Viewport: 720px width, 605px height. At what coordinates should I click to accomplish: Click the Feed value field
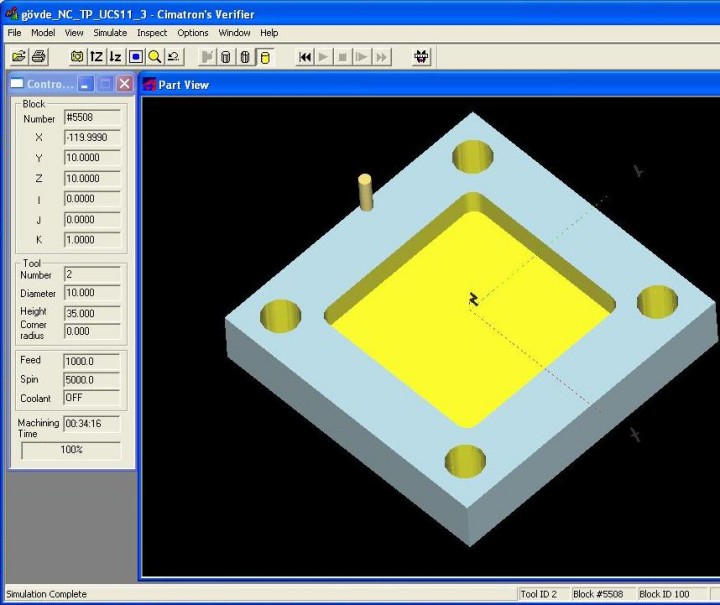coord(91,360)
